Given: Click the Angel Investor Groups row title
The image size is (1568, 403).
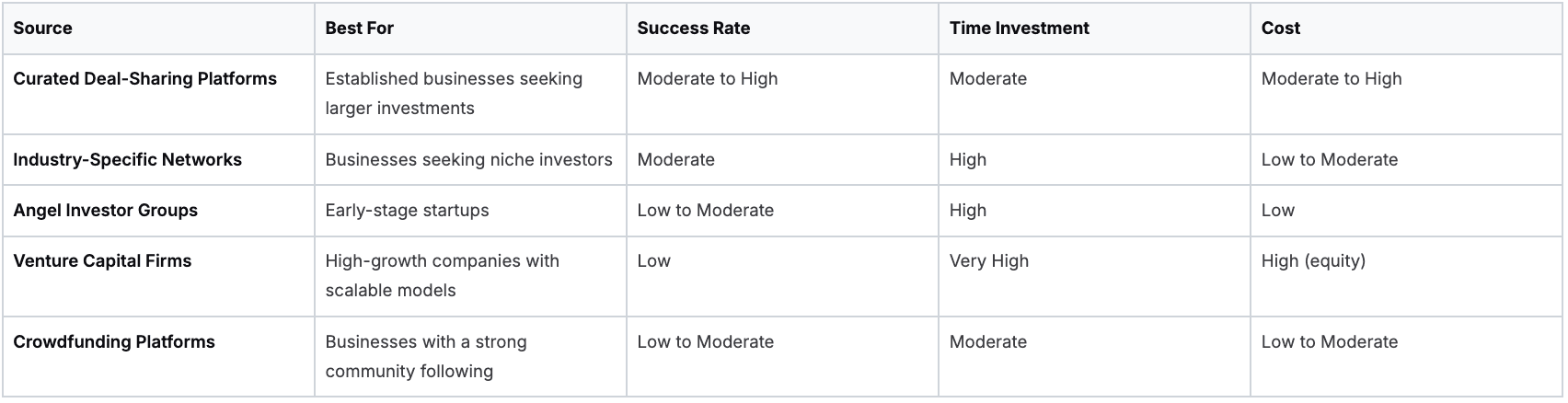Looking at the screenshot, I should tap(105, 211).
